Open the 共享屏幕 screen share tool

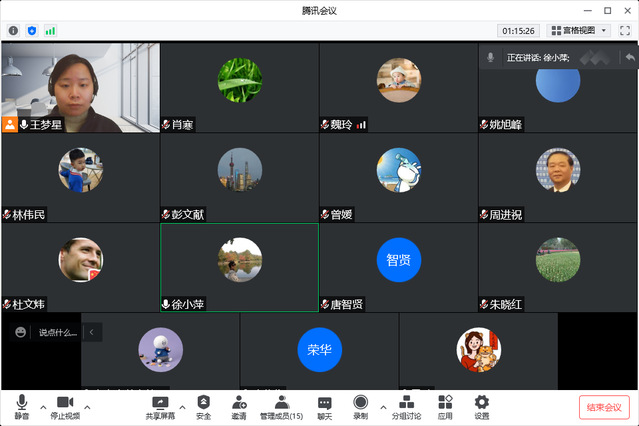point(160,405)
